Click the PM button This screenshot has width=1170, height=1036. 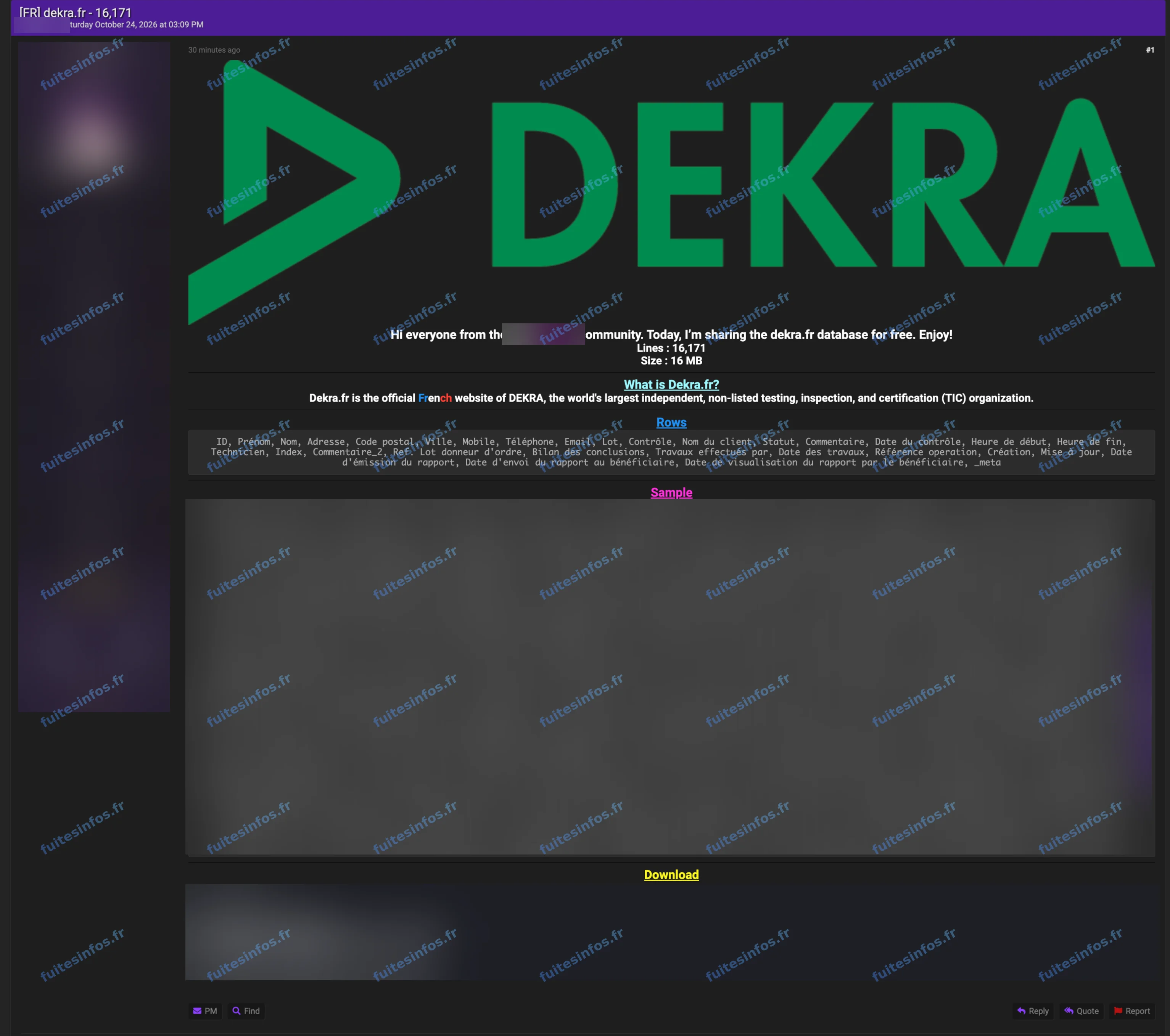(x=205, y=1011)
